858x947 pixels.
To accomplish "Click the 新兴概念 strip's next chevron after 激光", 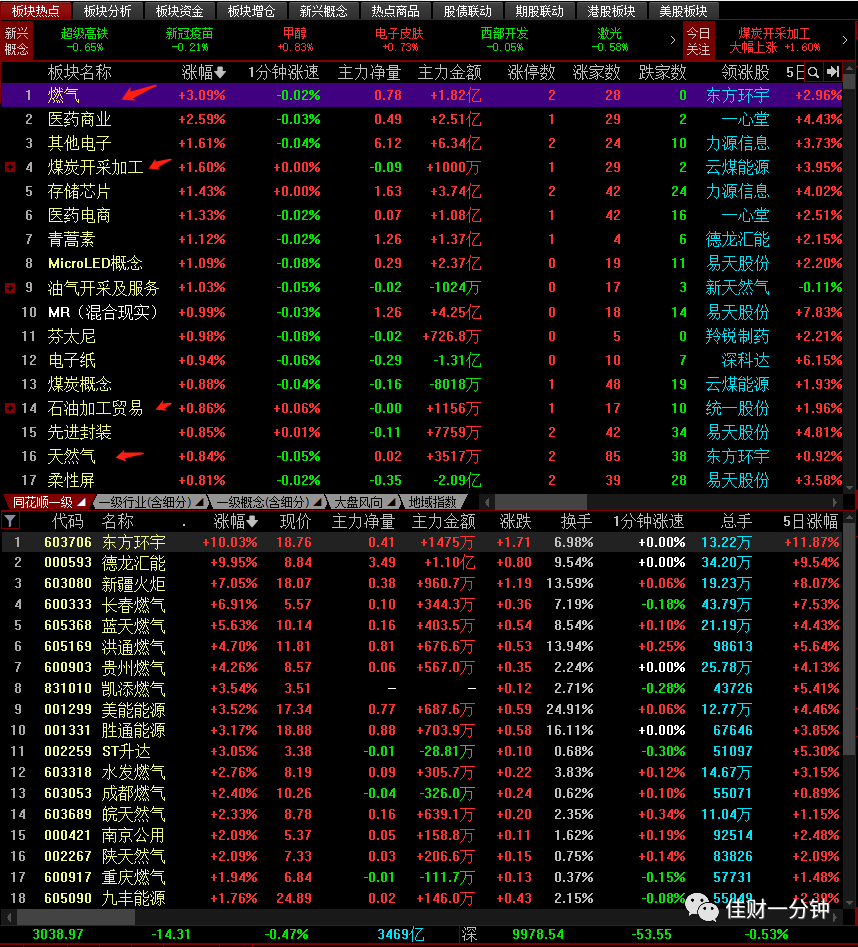I will [x=673, y=40].
